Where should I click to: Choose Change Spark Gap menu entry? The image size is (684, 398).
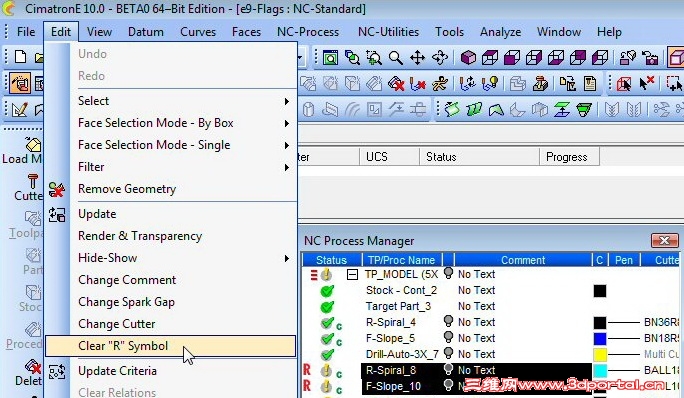127,302
